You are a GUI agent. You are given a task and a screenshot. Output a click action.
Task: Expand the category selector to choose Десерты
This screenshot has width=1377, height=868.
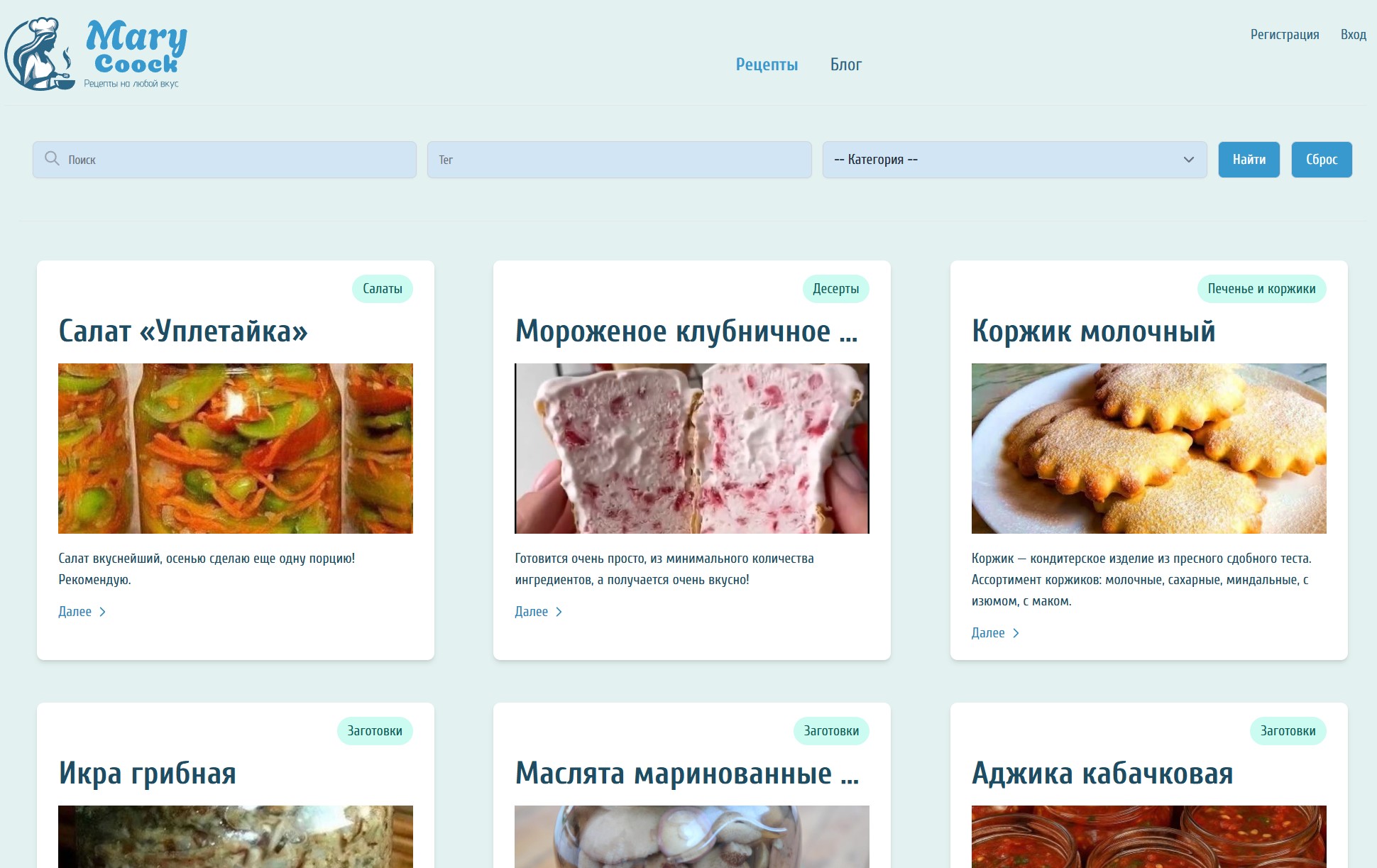coord(1014,159)
